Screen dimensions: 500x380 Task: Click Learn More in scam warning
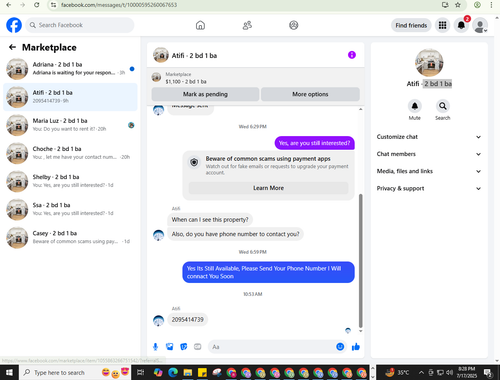point(268,188)
